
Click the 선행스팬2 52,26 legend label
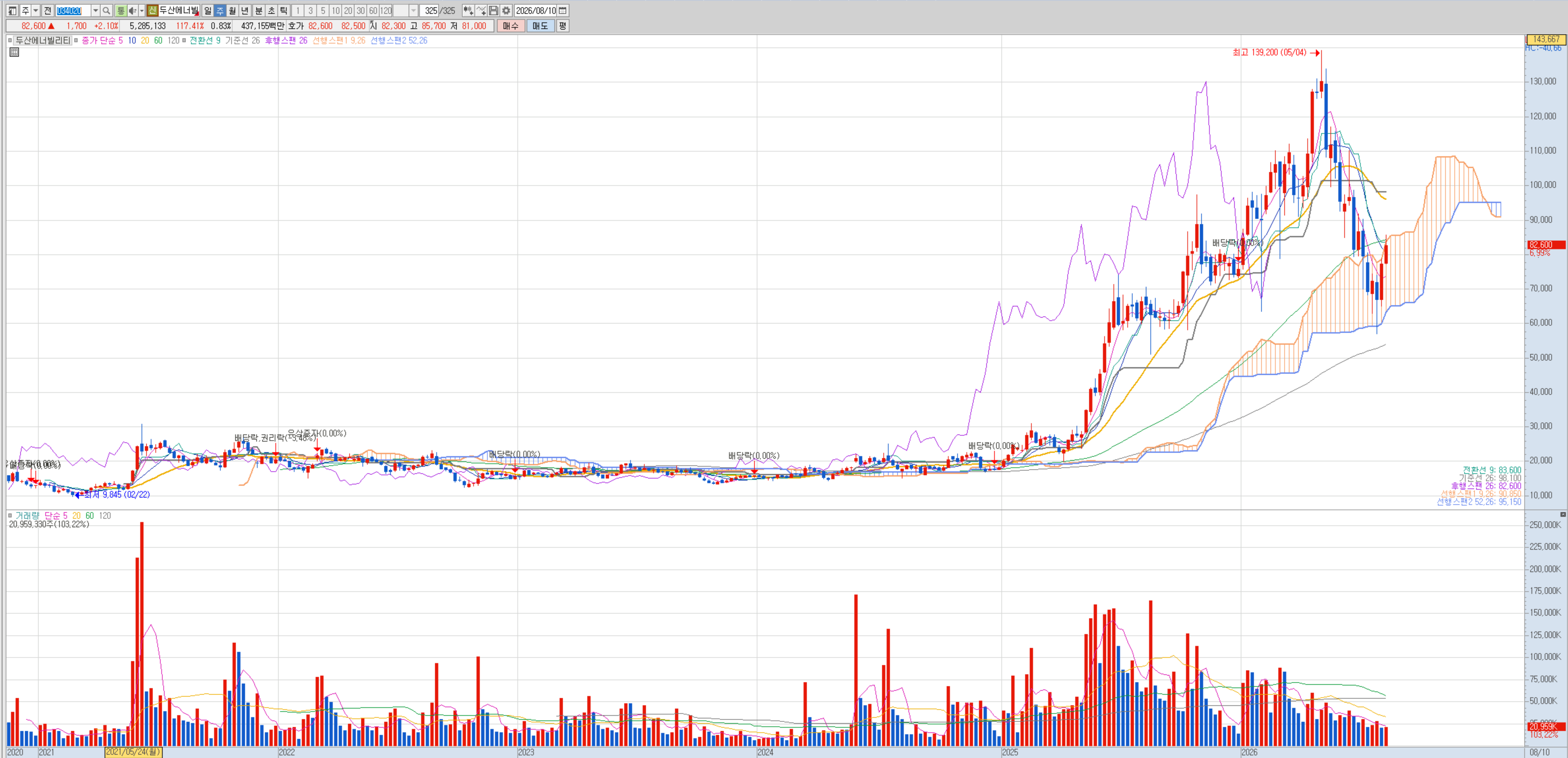399,40
